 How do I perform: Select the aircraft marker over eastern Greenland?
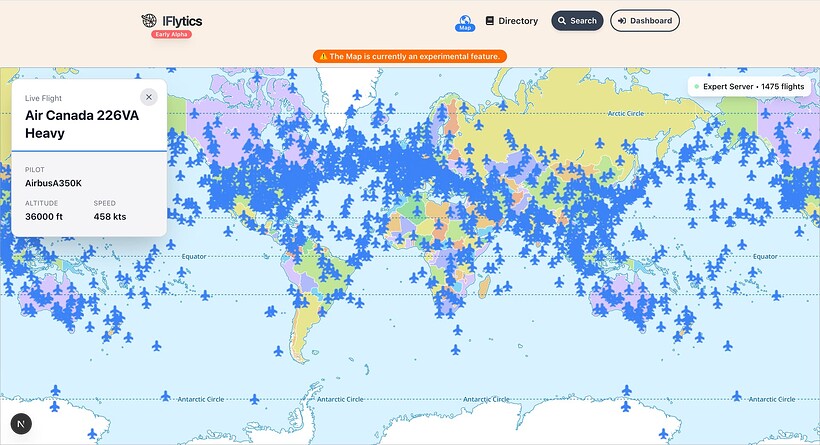pos(357,95)
